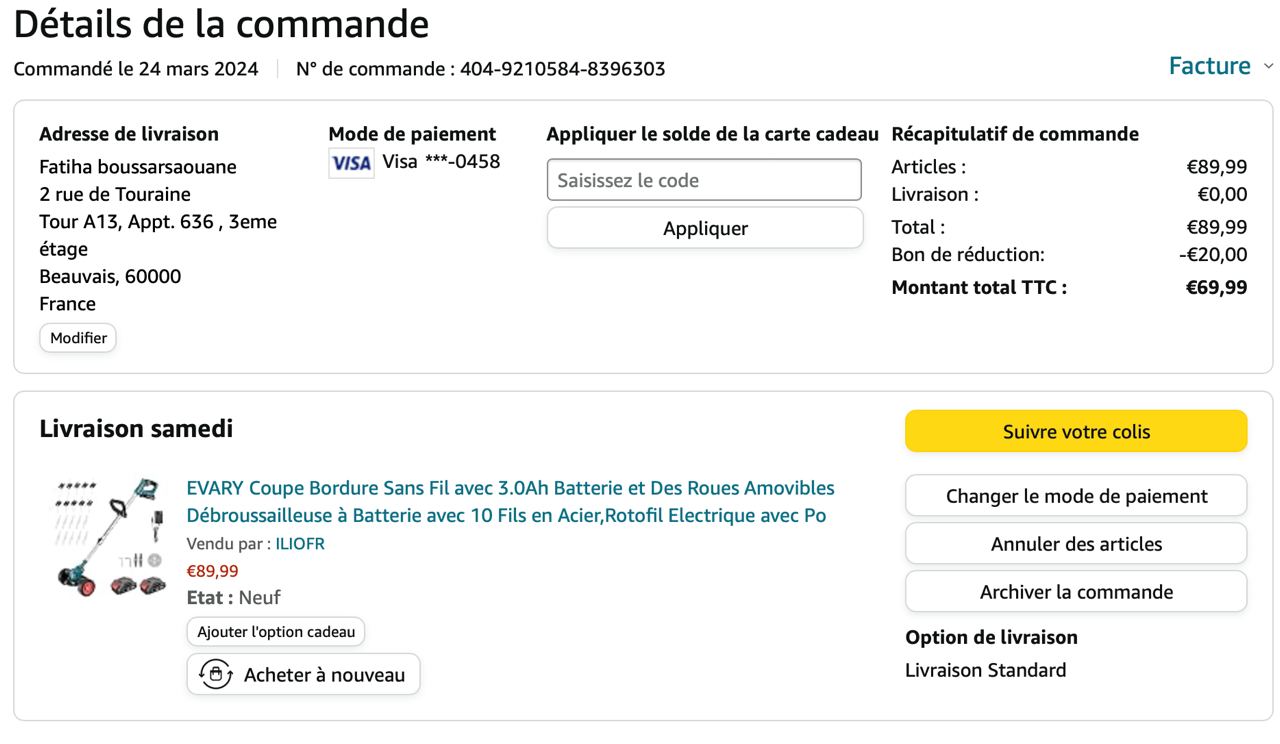
Task: Click the Modifier address button
Action: pos(78,338)
